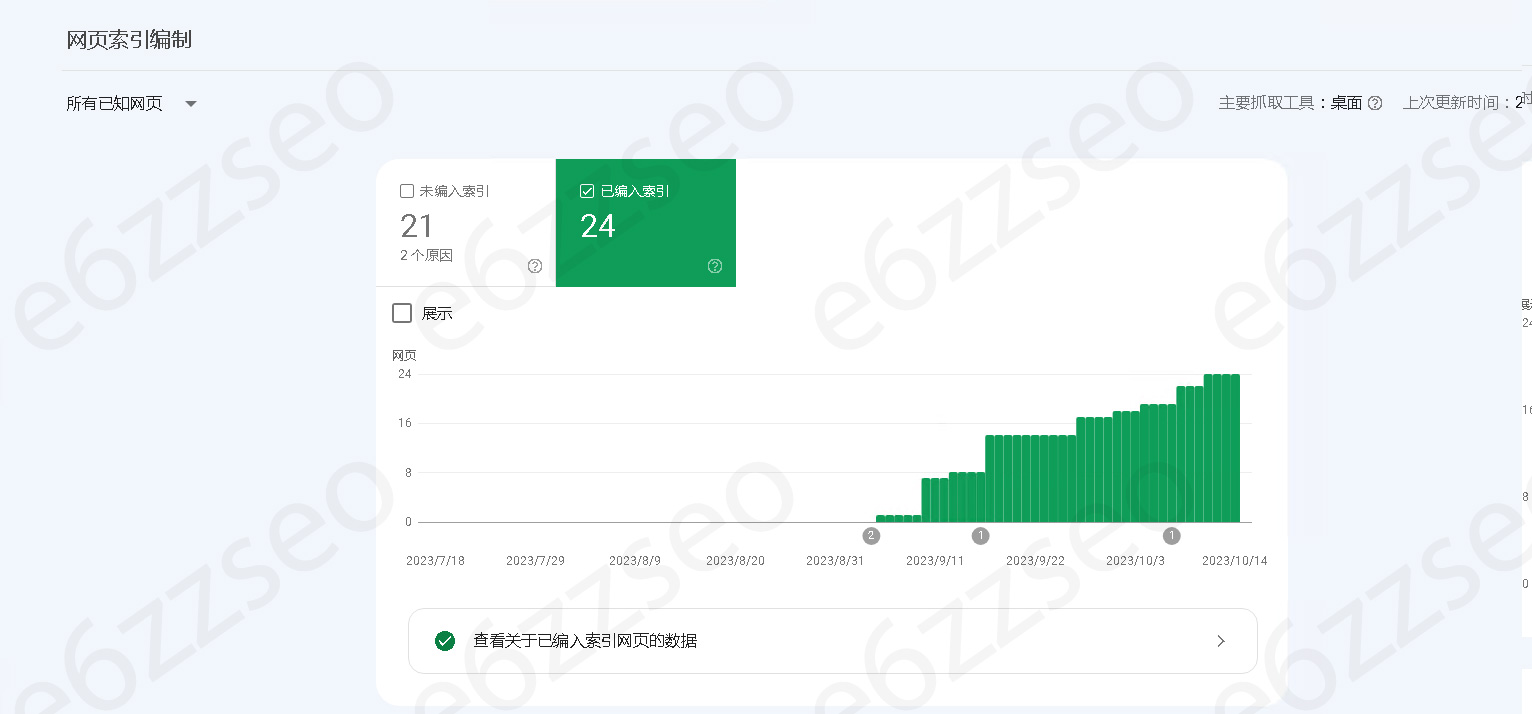Enable the 未编入索引 checkbox

click(407, 191)
